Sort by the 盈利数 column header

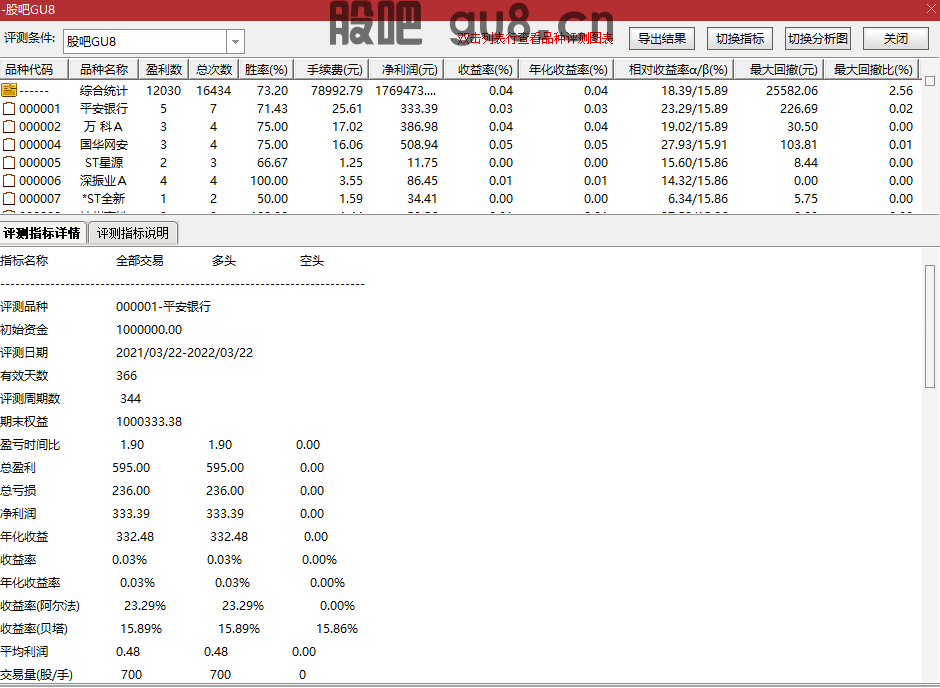[x=164, y=70]
